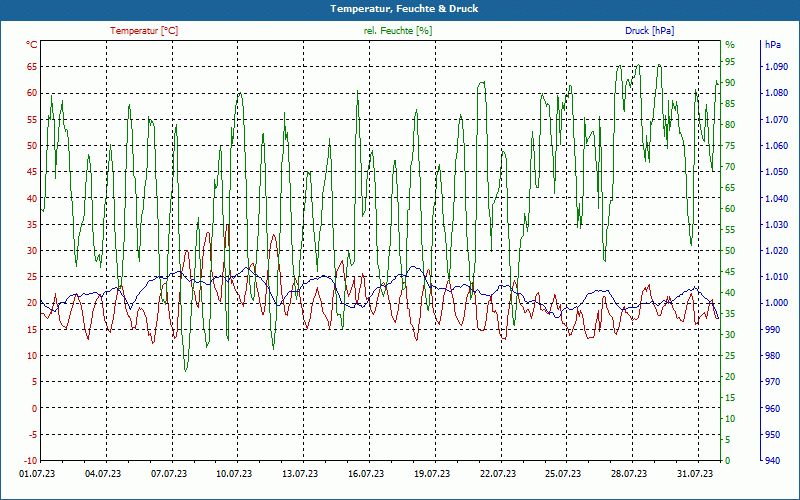800x500 pixels.
Task: Click the red "°C" unit on temperature axis
Action: [32, 45]
